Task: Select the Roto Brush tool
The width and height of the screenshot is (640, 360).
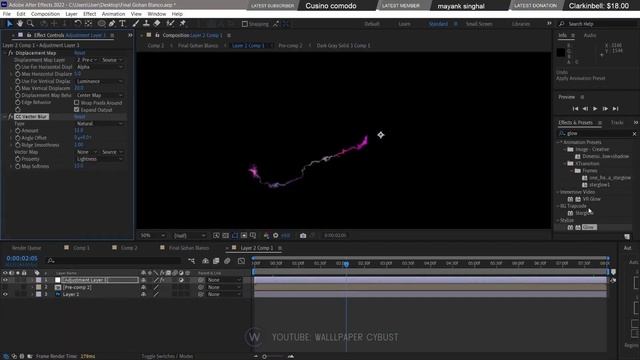Action: click(170, 24)
